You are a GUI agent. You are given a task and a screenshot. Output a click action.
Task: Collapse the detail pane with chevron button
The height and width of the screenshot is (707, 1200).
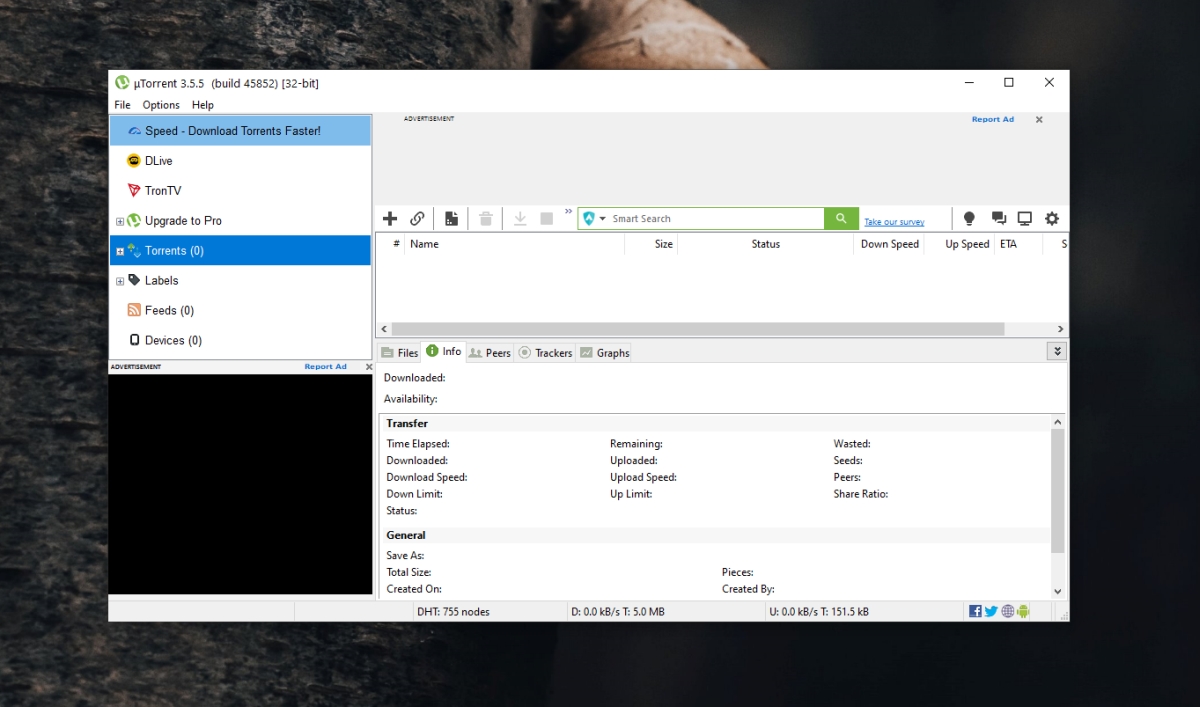[1057, 351]
